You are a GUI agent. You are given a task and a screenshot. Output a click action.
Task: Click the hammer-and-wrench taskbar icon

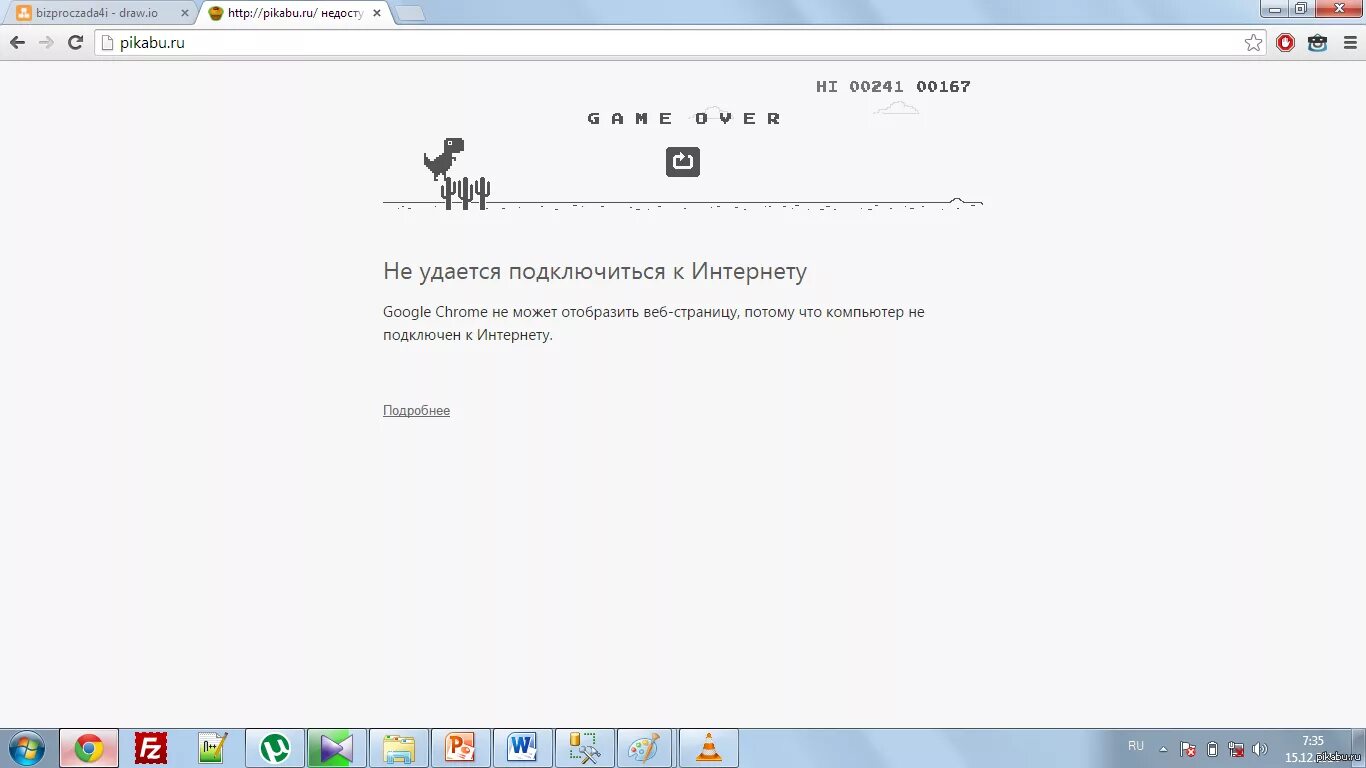click(585, 748)
